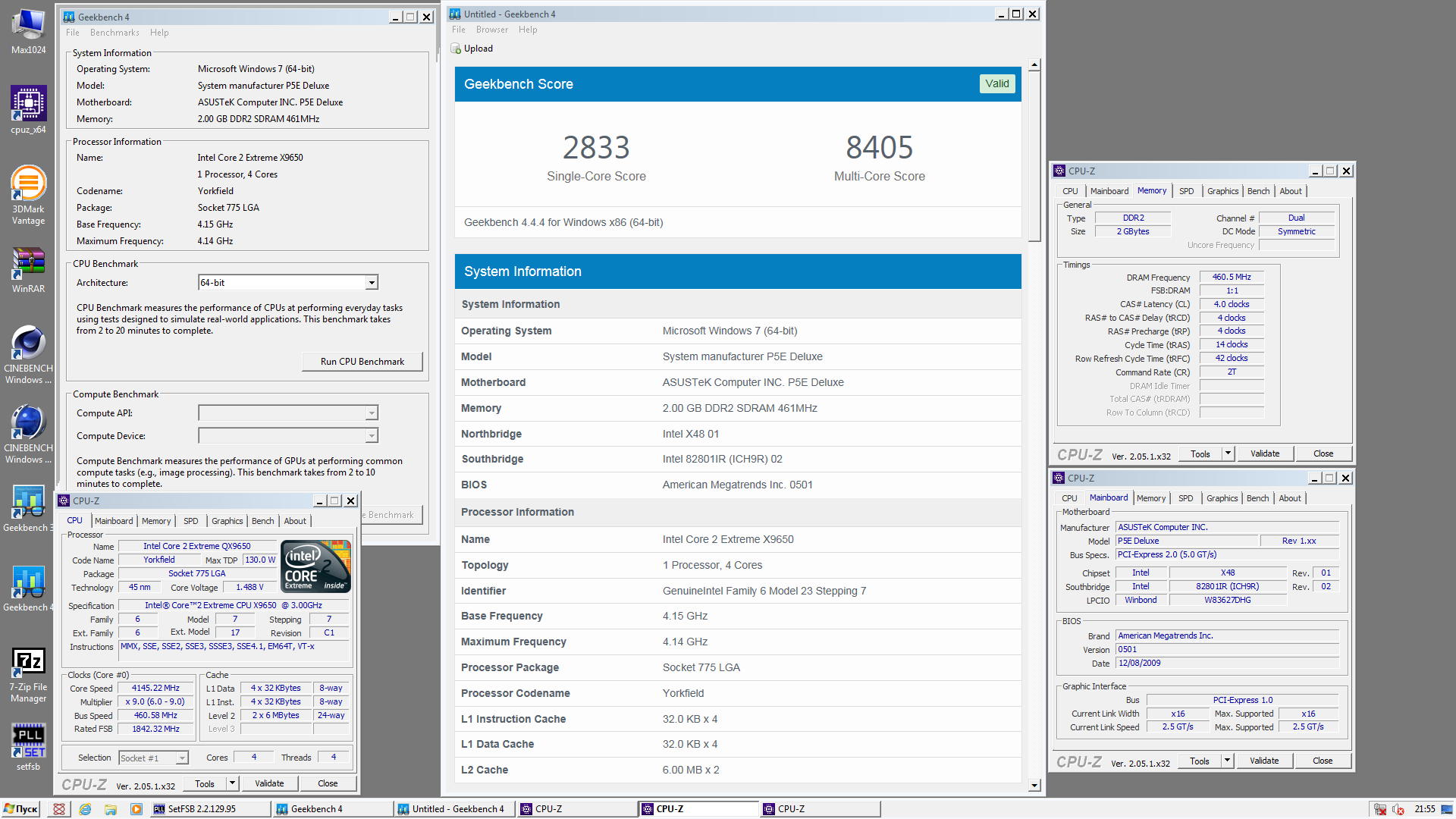
Task: Open the Compute Device dropdown
Action: pos(372,436)
